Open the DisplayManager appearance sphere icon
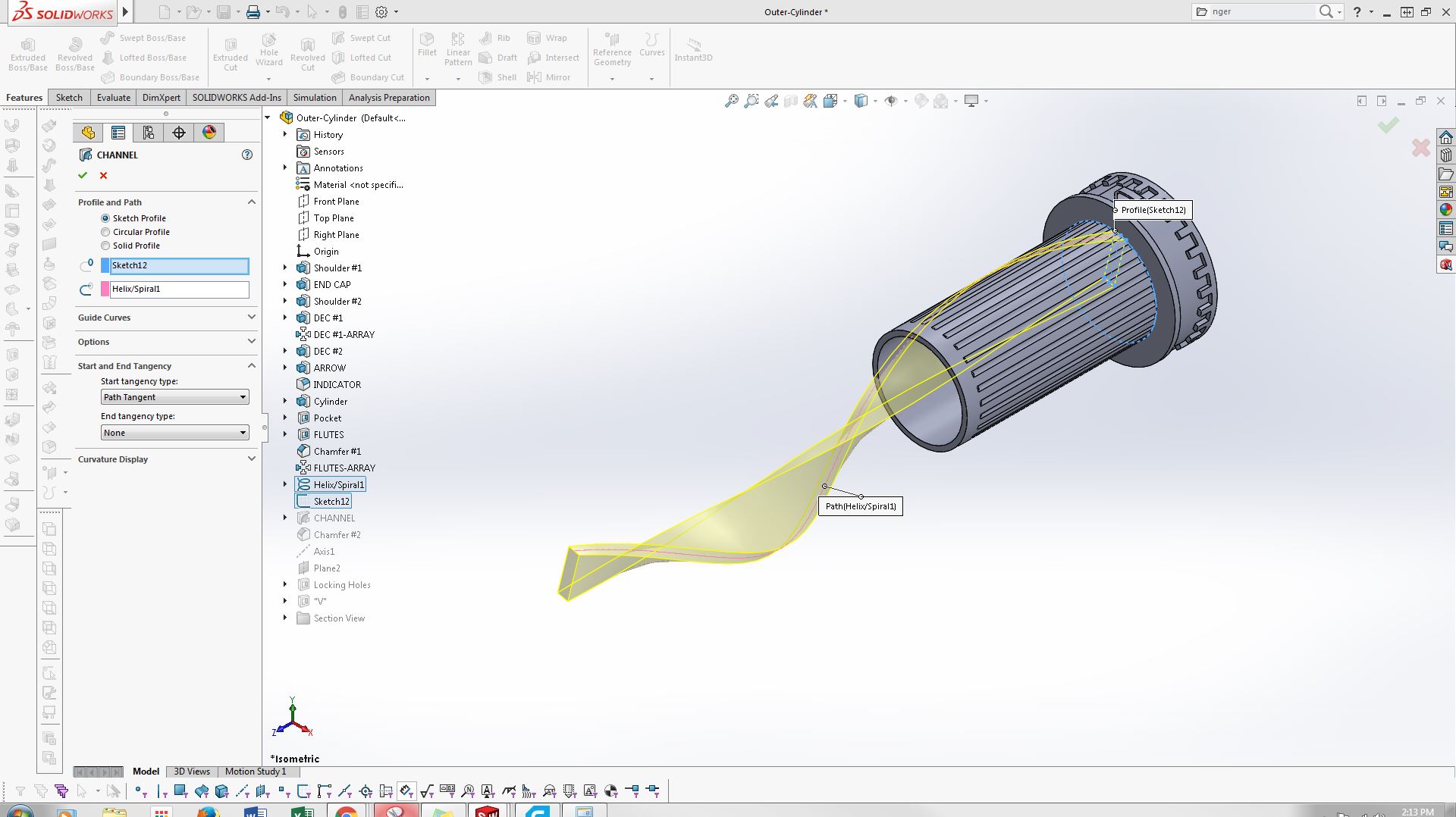 [209, 133]
